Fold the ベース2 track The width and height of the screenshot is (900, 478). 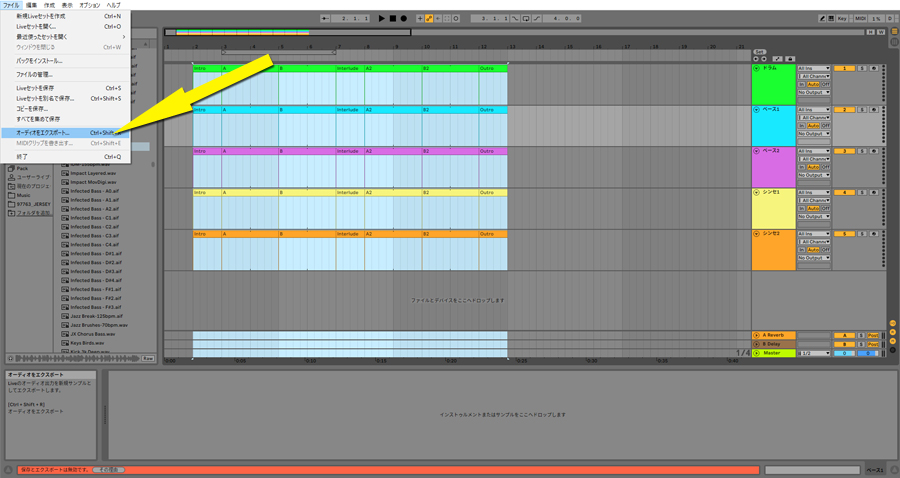coord(756,151)
